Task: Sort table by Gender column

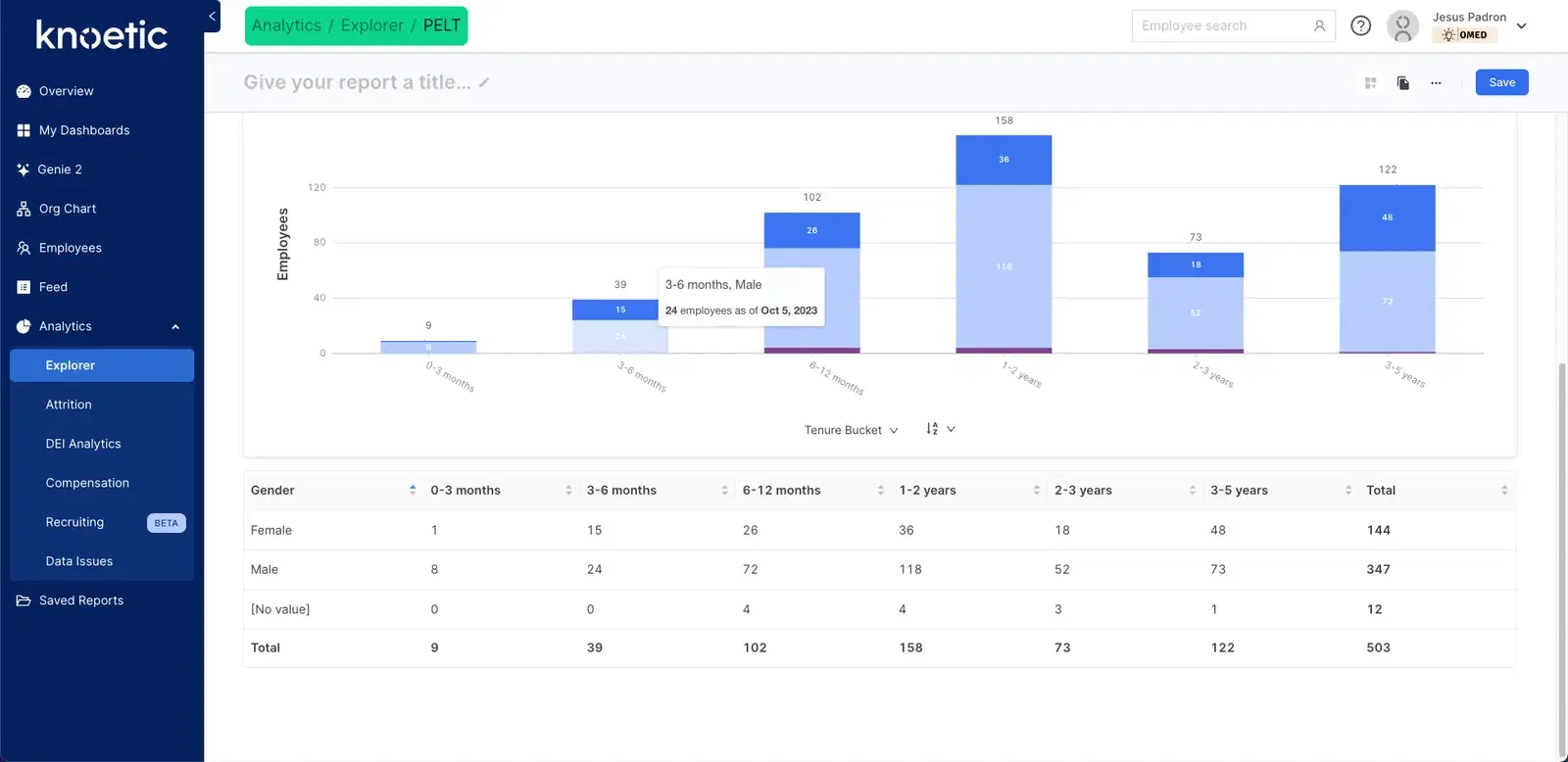Action: pos(413,490)
